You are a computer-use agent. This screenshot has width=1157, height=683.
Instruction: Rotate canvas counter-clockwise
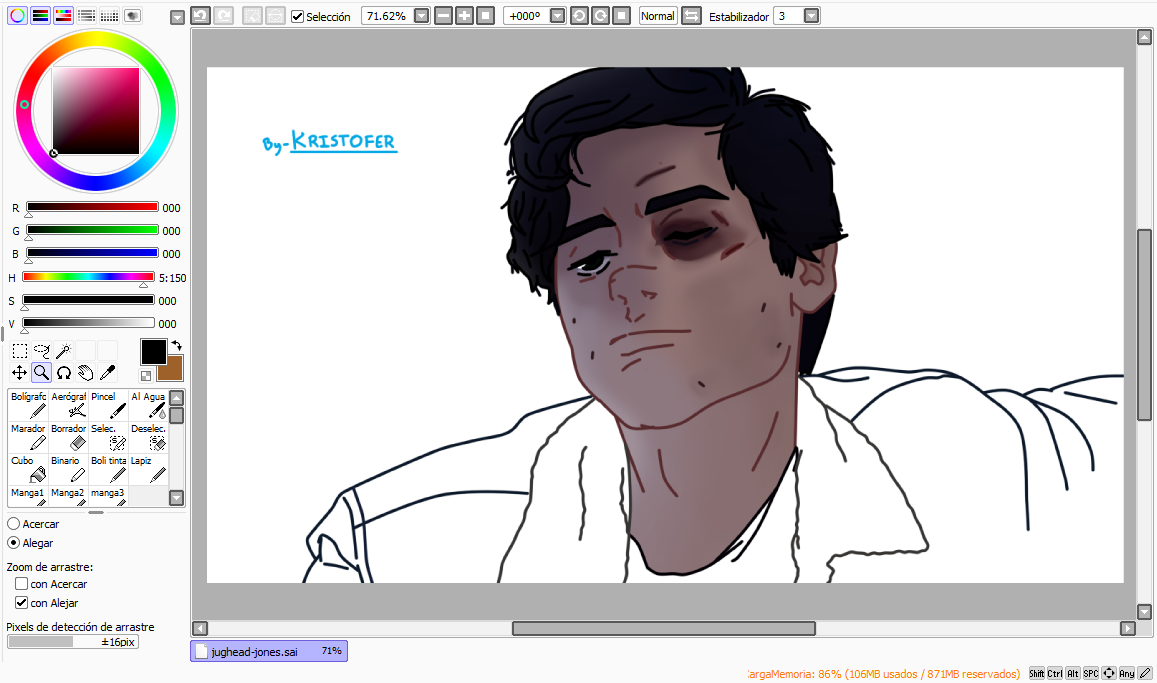click(x=579, y=15)
